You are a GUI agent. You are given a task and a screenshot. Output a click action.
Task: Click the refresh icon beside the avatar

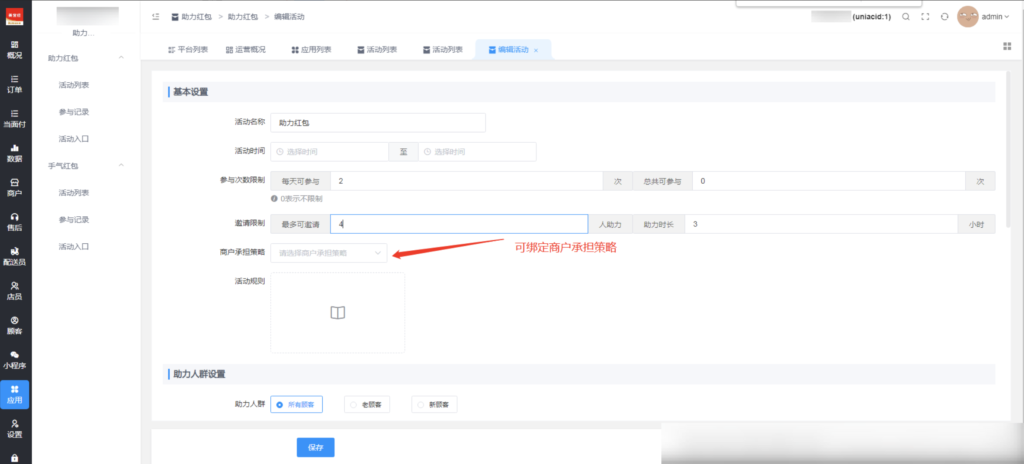pyautogui.click(x=944, y=17)
